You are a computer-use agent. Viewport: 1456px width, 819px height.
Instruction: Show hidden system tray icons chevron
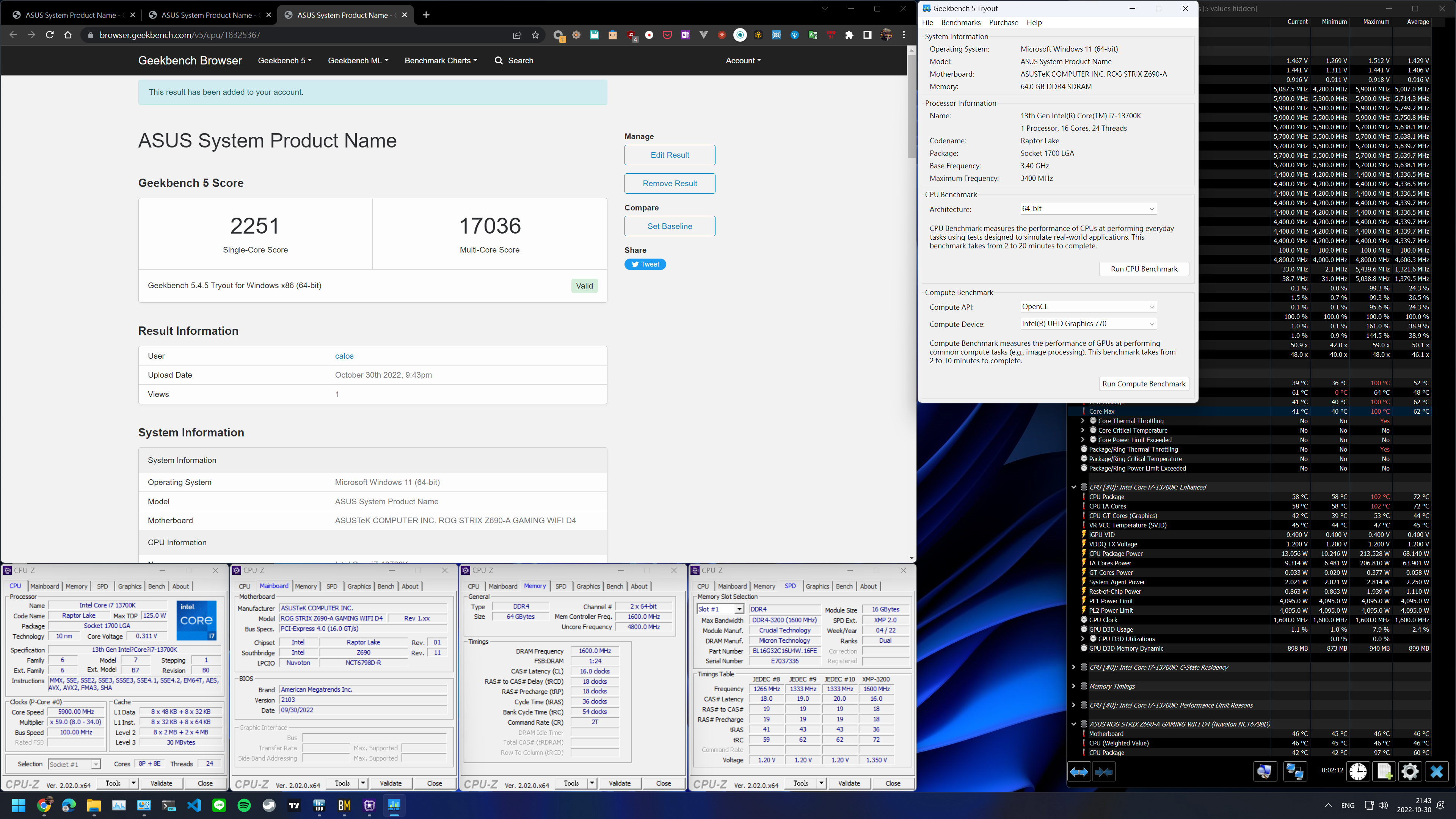point(1328,805)
